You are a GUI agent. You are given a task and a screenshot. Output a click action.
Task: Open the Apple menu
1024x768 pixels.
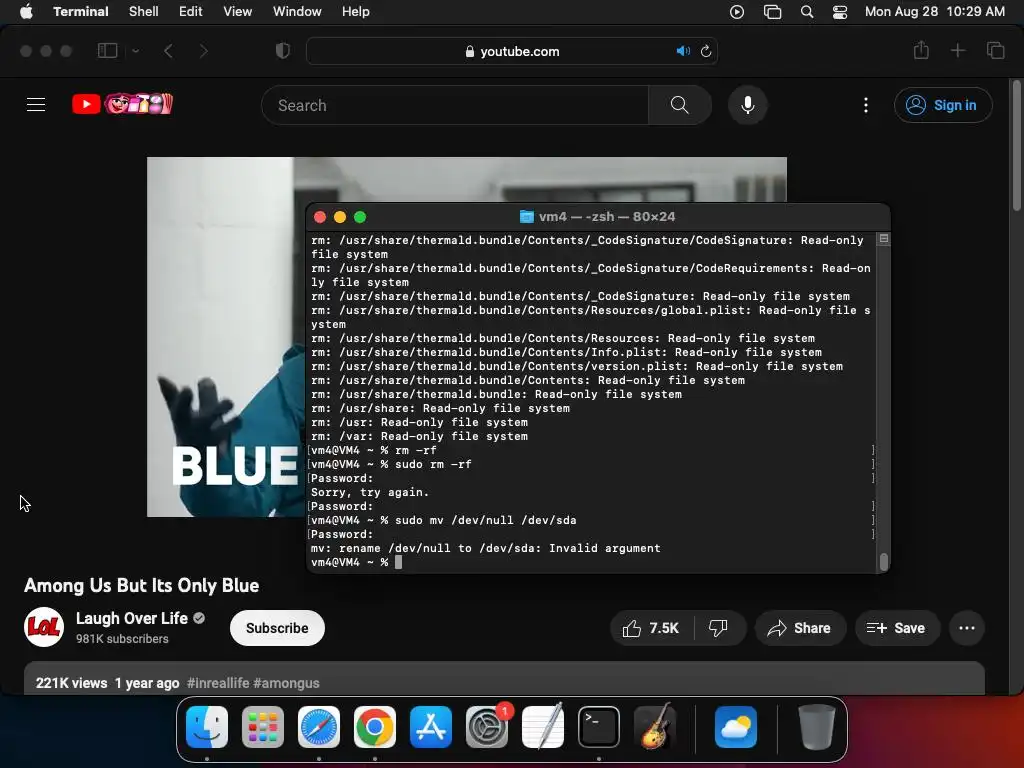pyautogui.click(x=26, y=11)
